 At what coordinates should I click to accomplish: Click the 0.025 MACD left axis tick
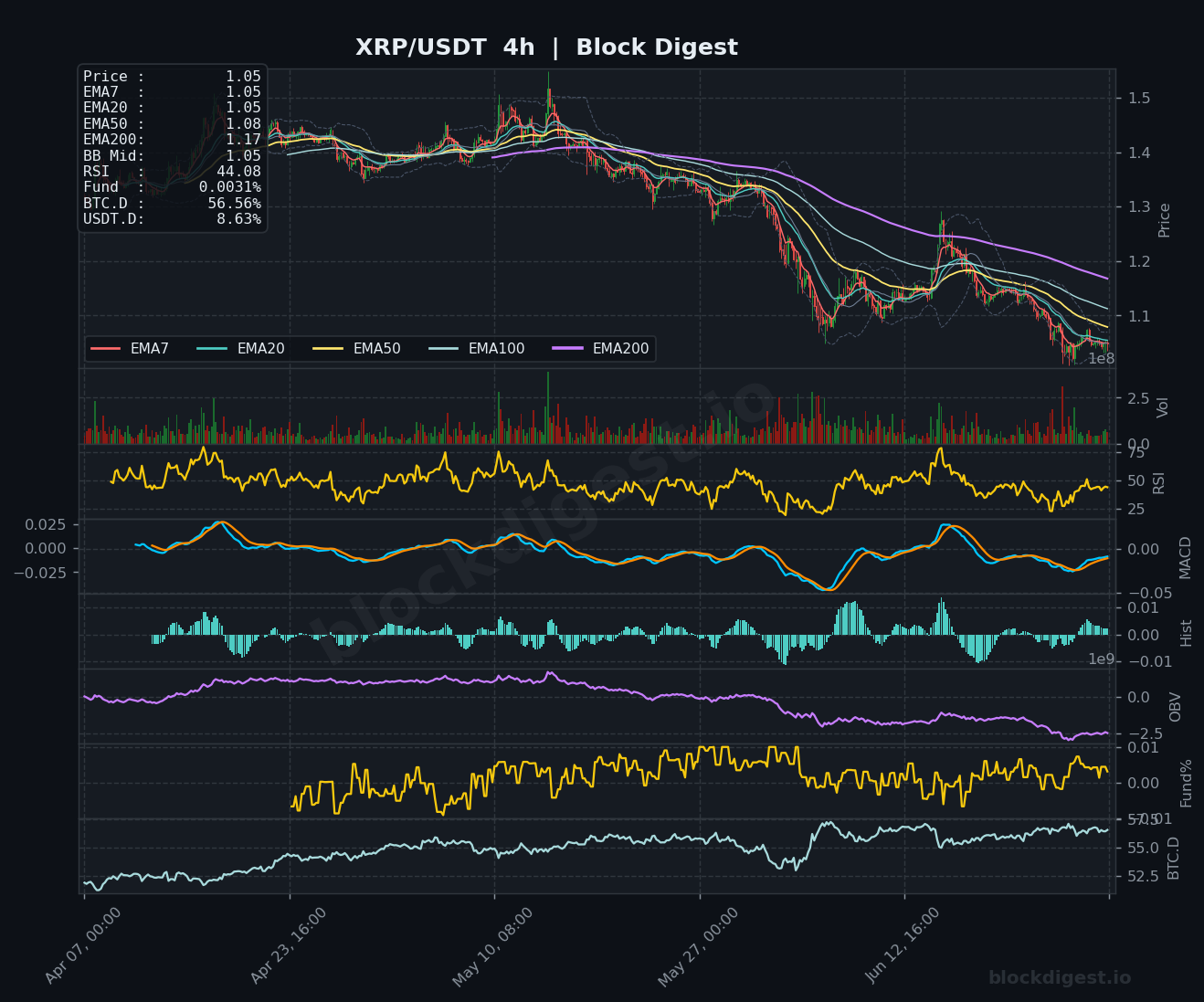45,524
